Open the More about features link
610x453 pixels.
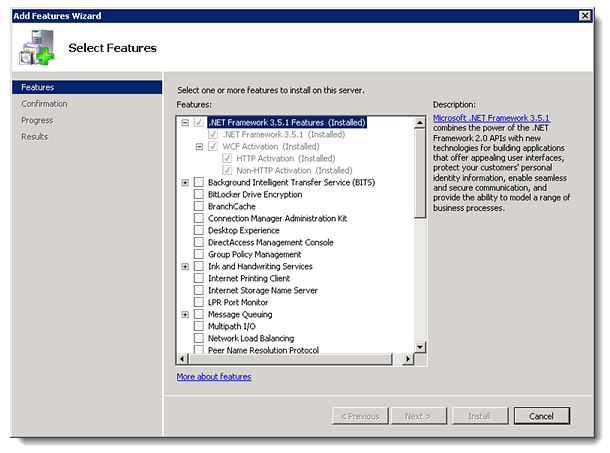point(214,377)
